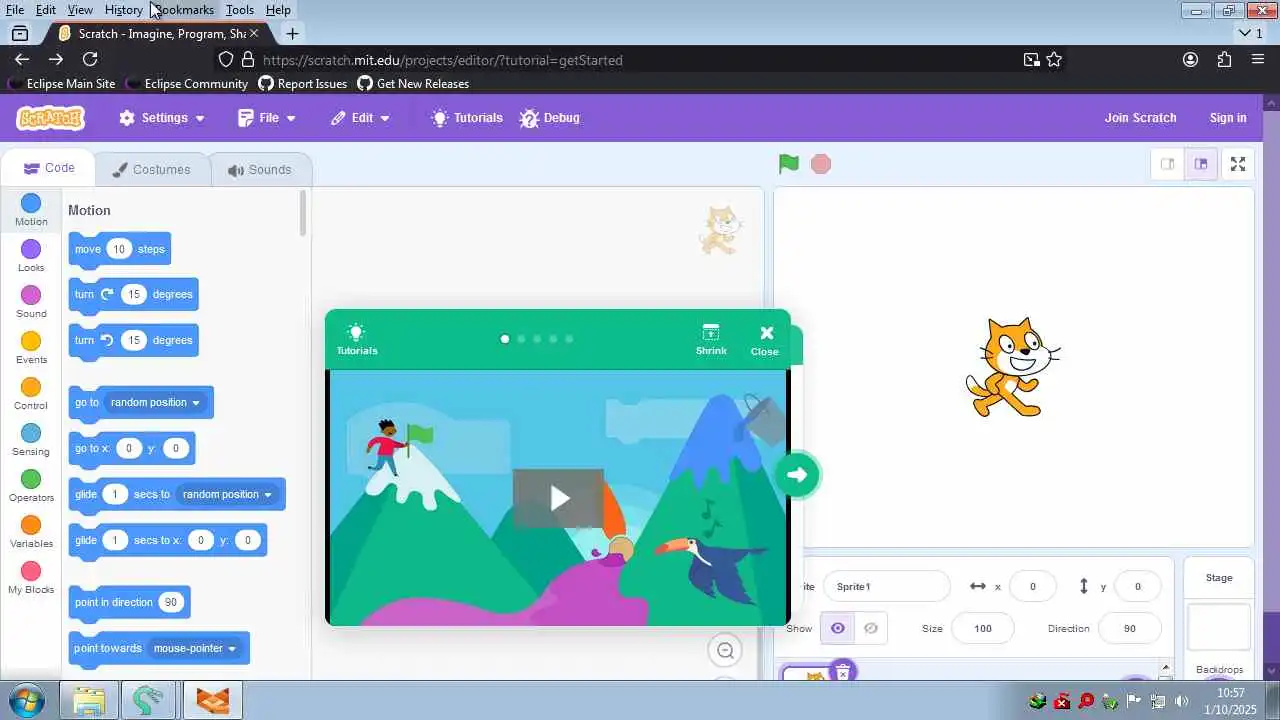Show the sprite using eye icon
1280x720 pixels.
[x=837, y=628]
